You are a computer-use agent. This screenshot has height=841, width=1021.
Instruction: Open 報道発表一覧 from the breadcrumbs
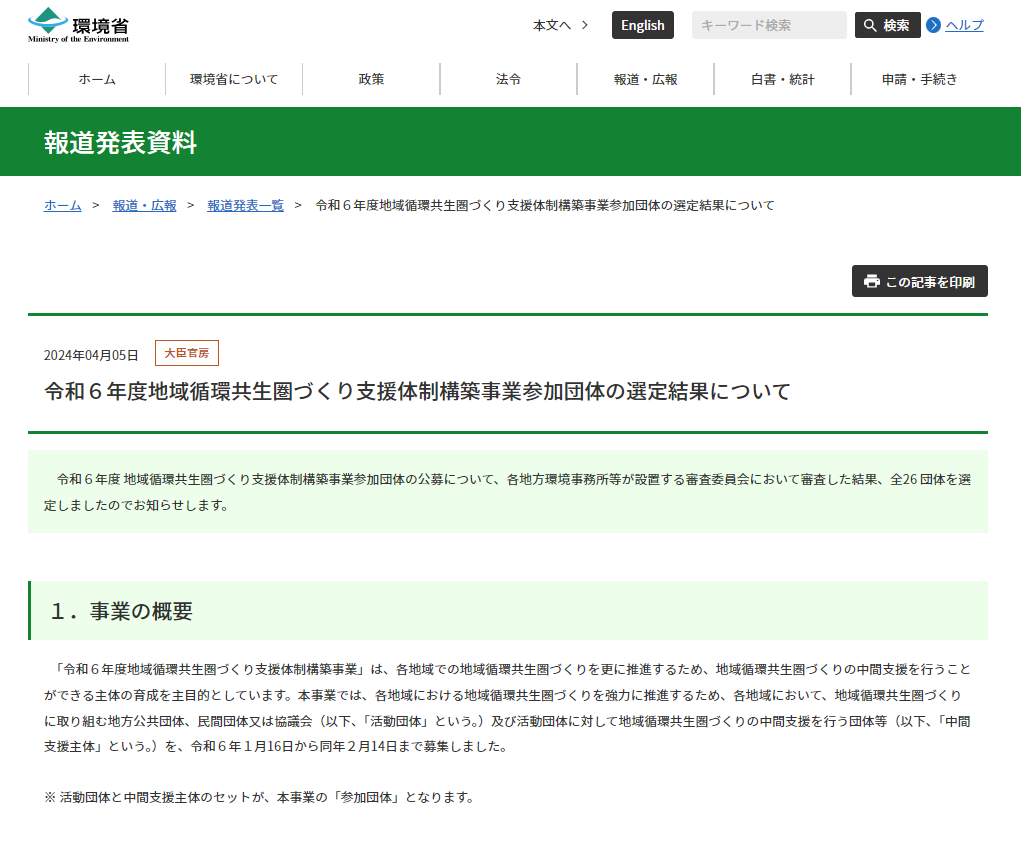[x=246, y=205]
